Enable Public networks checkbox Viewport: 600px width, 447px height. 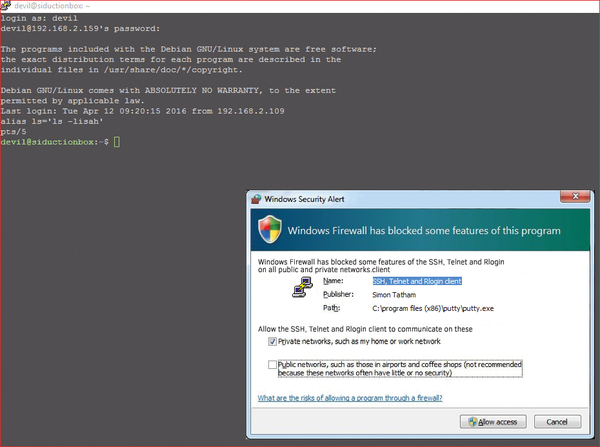pyautogui.click(x=272, y=365)
